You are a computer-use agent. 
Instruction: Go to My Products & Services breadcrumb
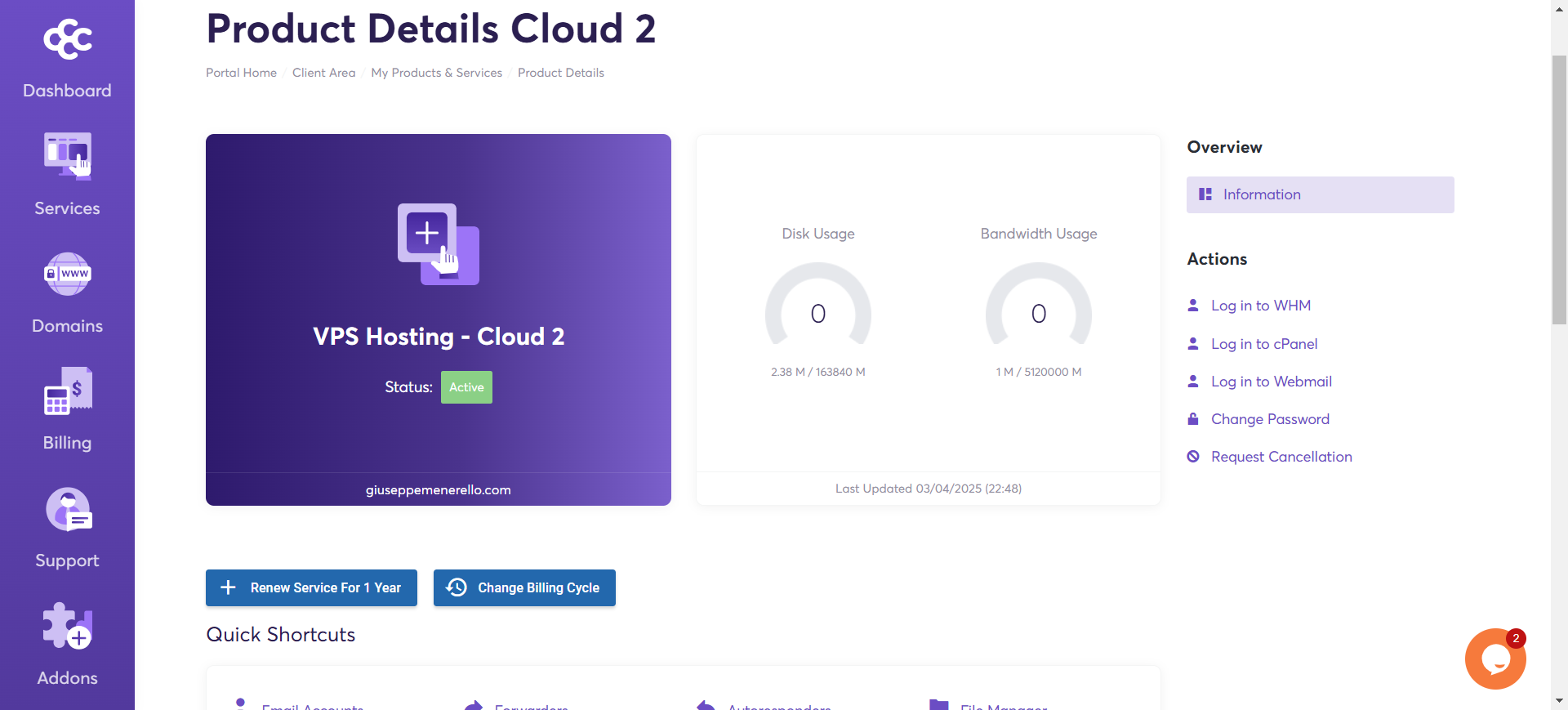[x=436, y=73]
